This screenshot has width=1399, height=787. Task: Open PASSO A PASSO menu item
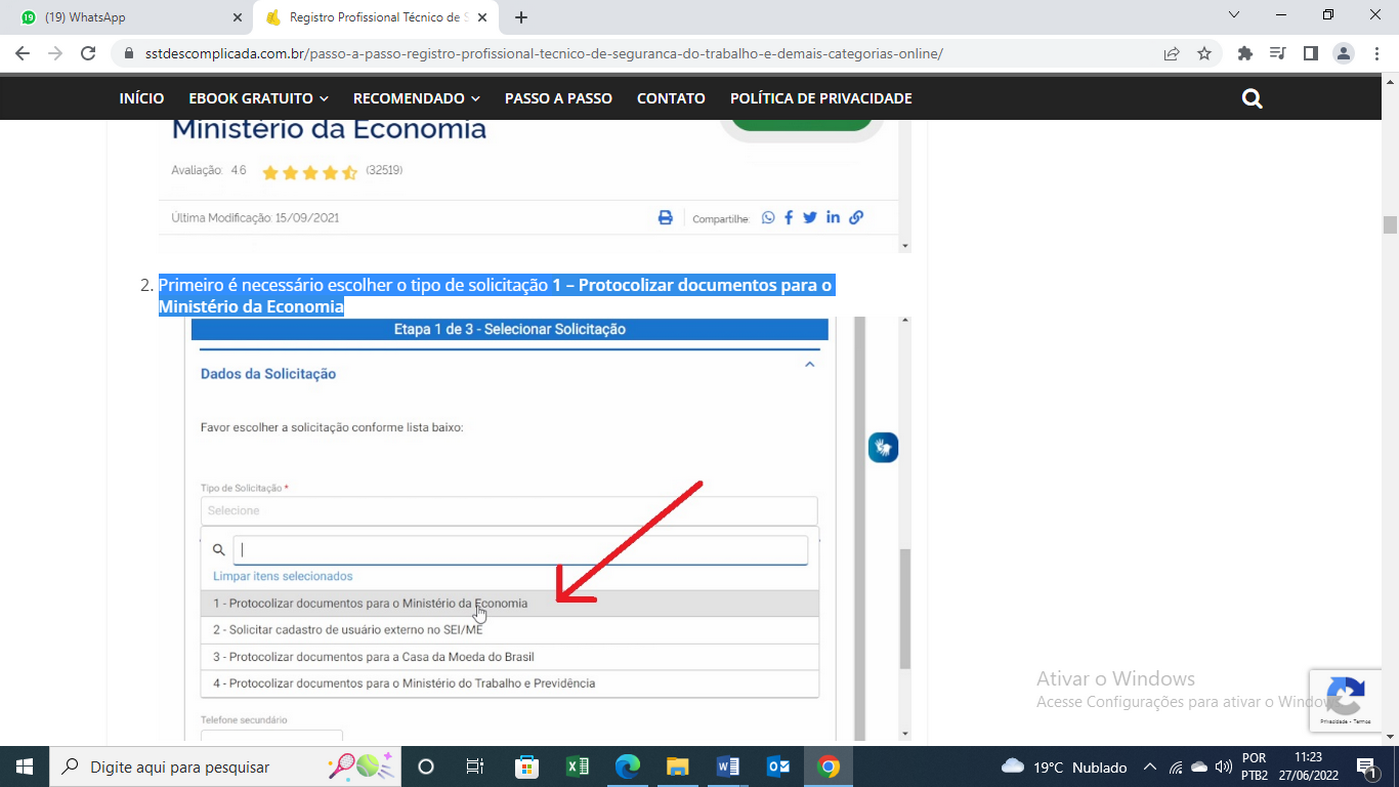(x=558, y=98)
